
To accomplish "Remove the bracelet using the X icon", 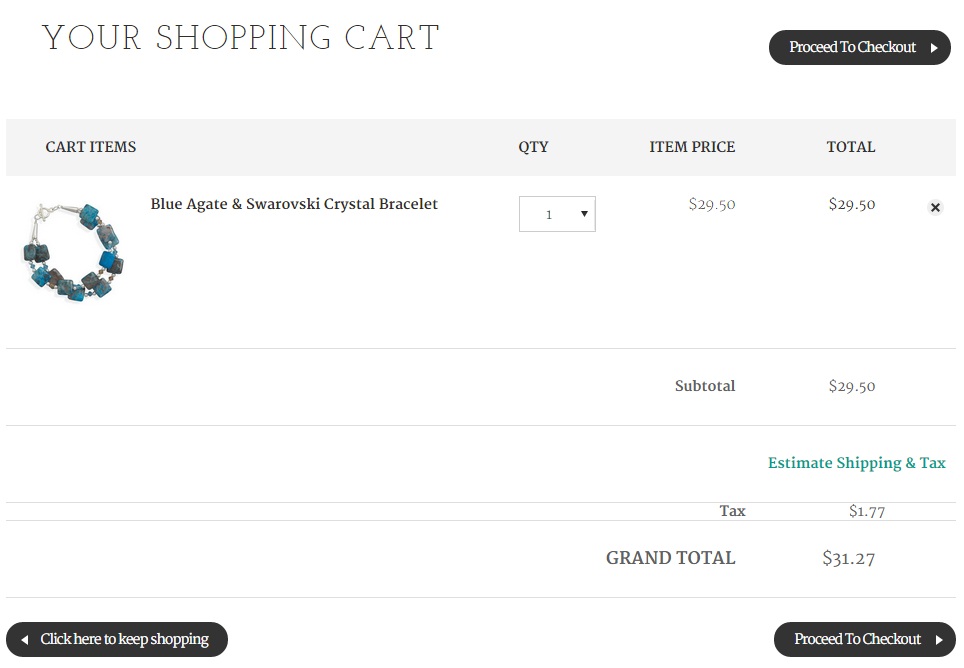I will [x=935, y=207].
